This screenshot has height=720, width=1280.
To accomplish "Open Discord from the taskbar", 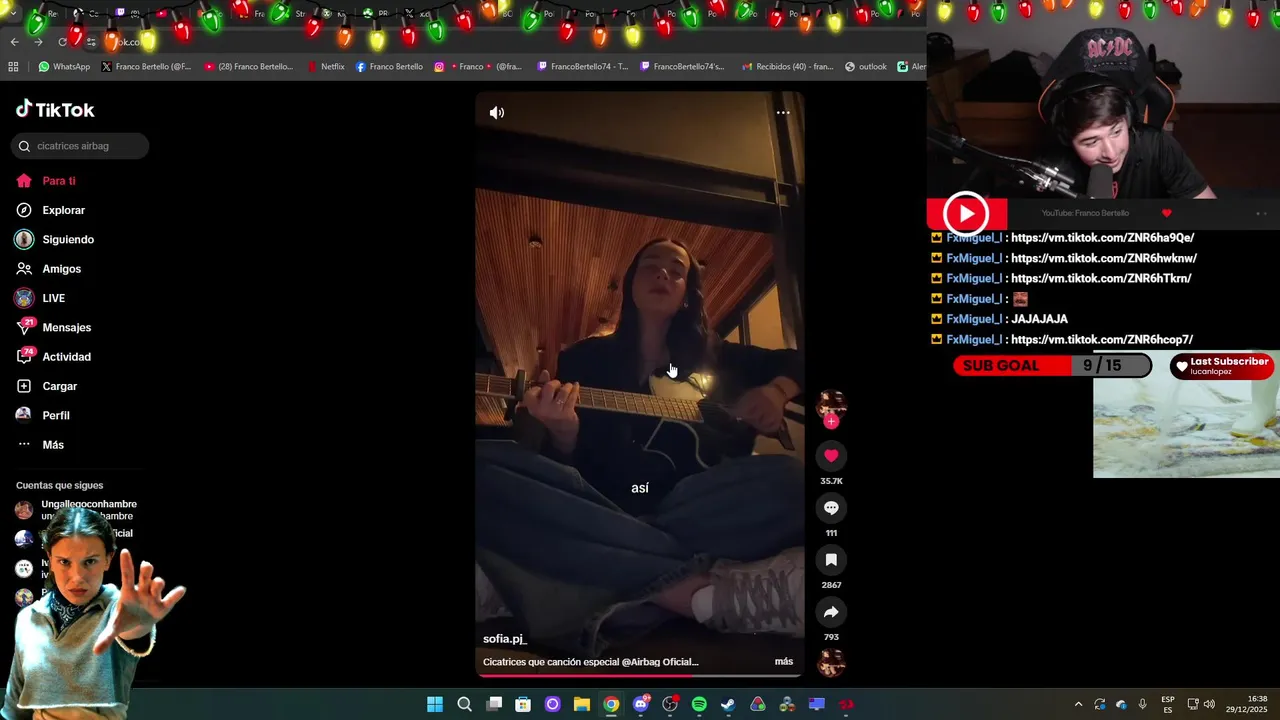I will point(641,705).
